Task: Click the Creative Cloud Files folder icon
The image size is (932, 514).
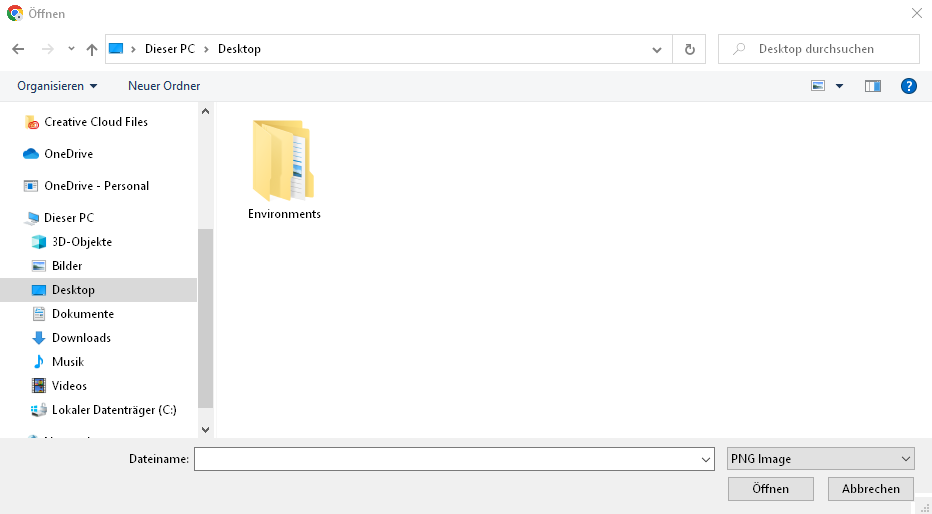Action: (x=32, y=122)
